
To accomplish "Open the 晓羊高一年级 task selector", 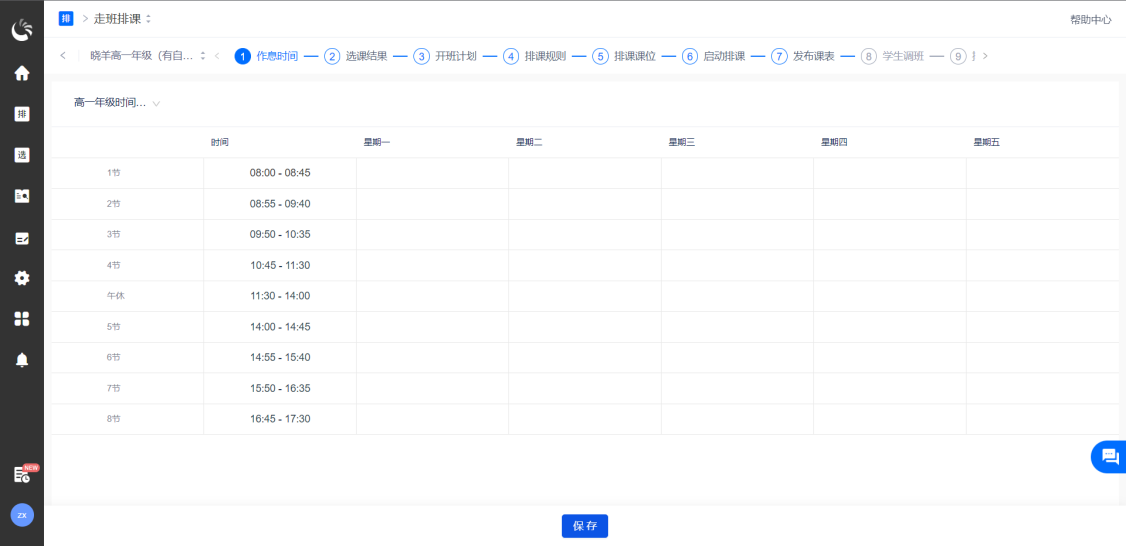I will (x=148, y=56).
